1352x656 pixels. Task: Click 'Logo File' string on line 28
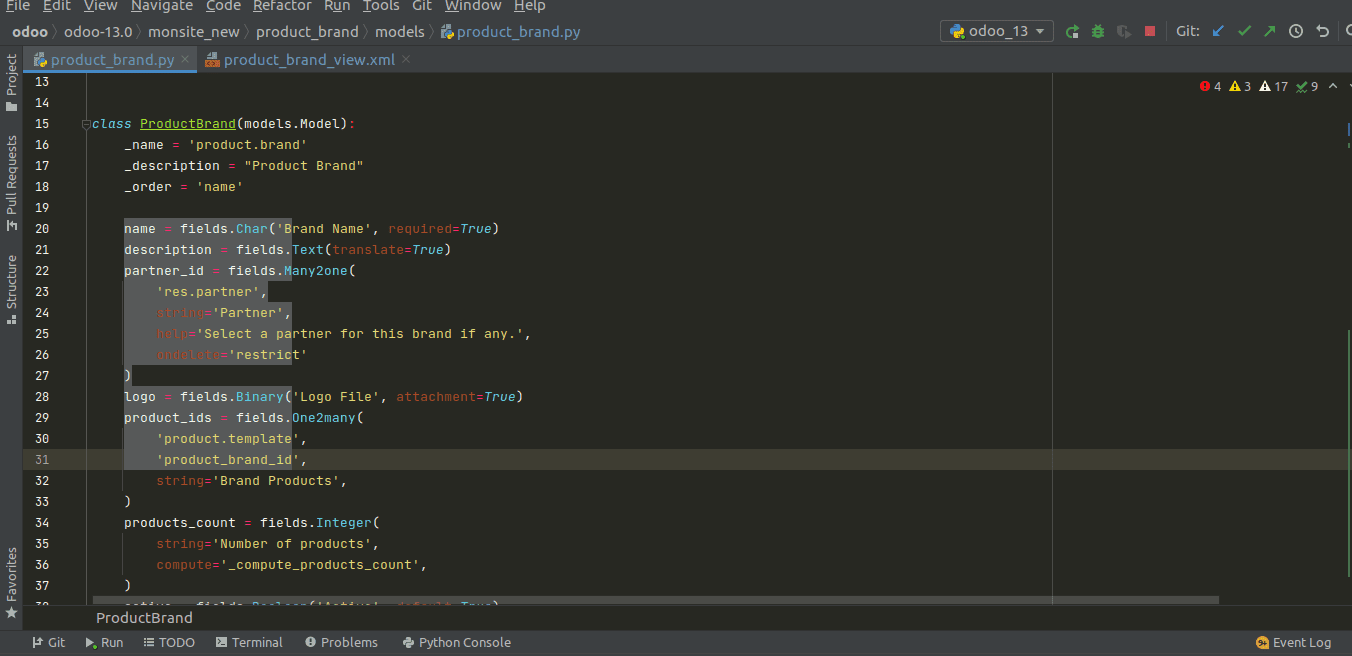point(336,397)
